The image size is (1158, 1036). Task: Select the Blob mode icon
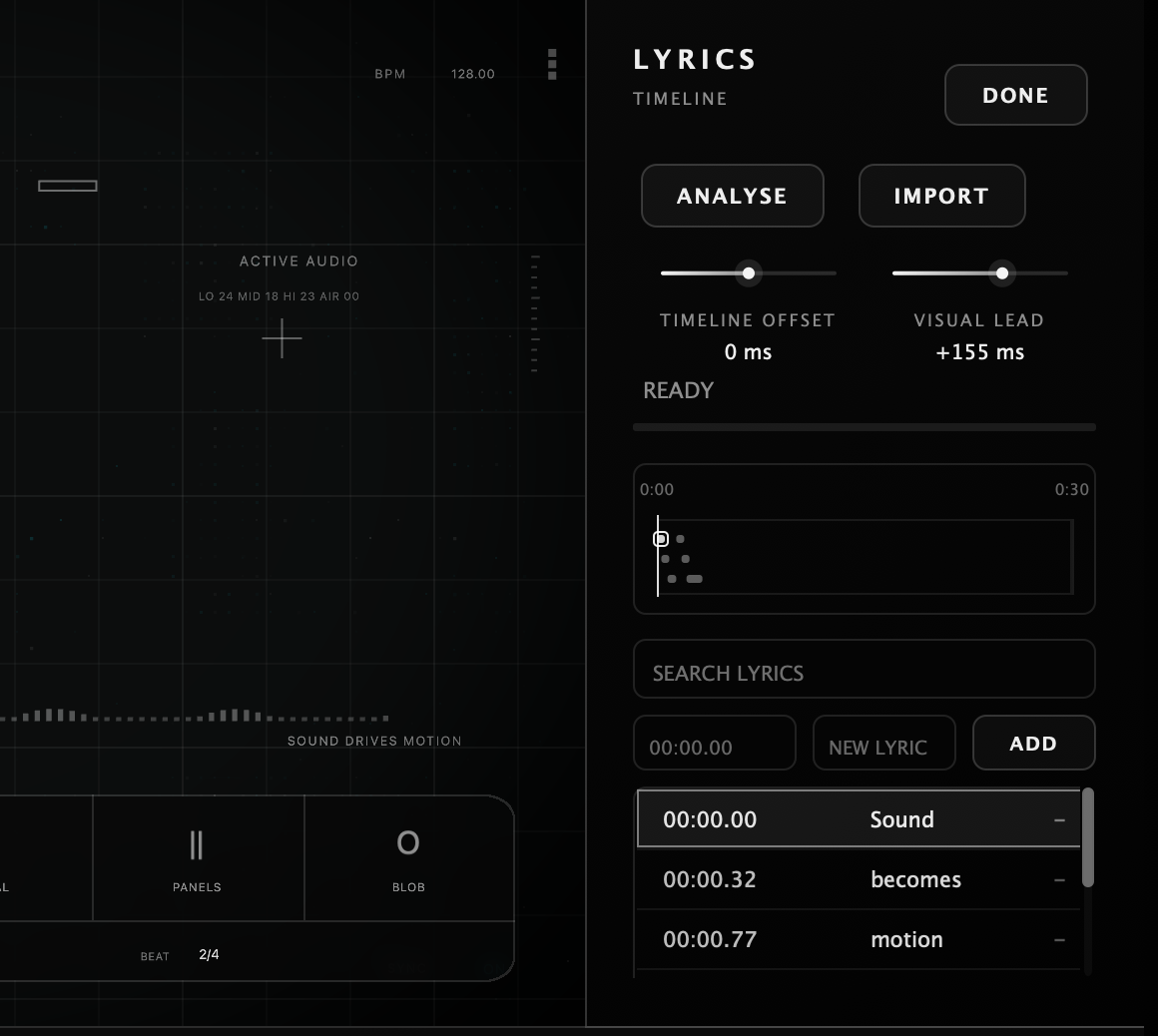click(408, 842)
